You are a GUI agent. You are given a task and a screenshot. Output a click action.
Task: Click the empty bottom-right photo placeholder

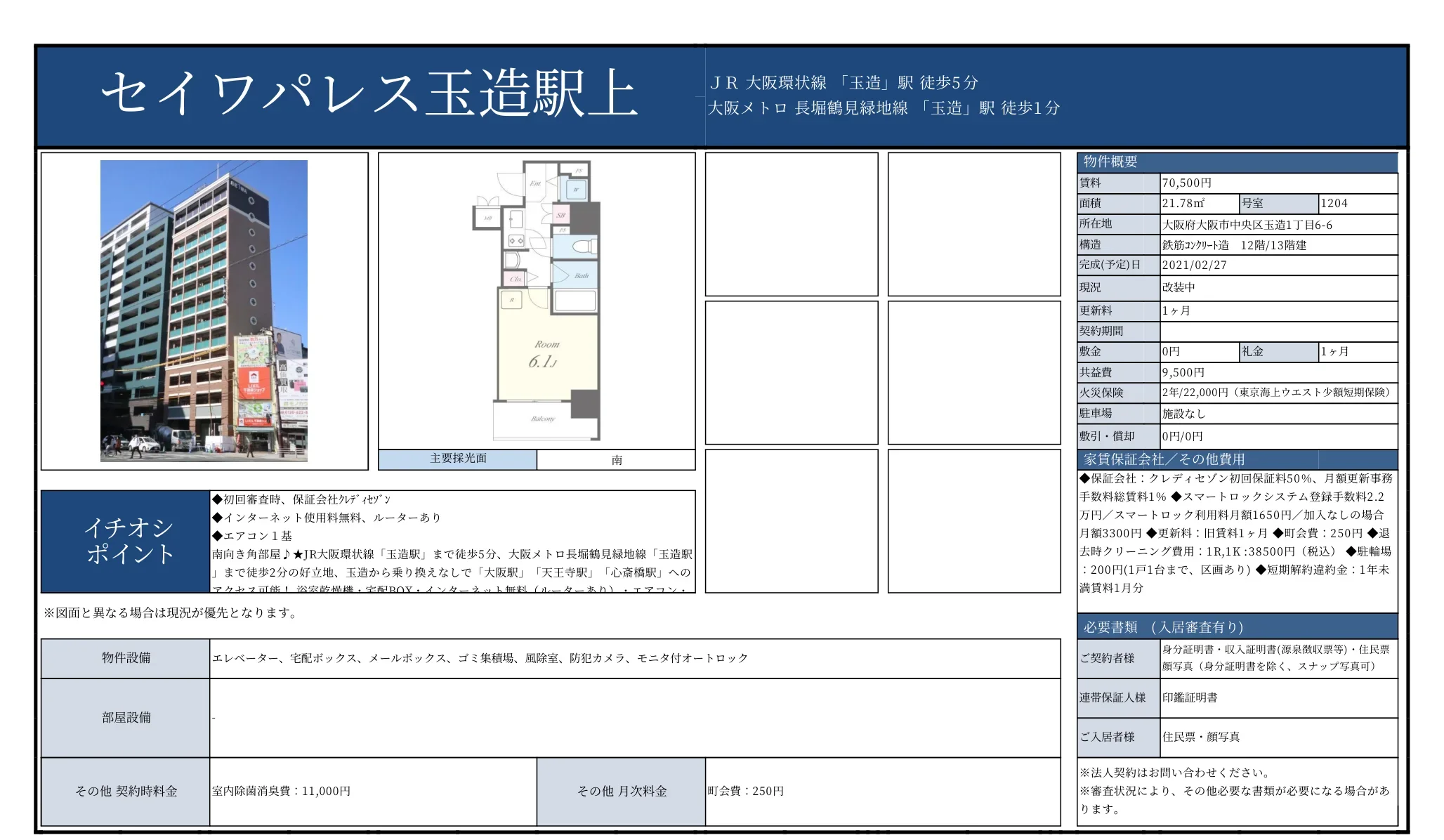point(974,521)
